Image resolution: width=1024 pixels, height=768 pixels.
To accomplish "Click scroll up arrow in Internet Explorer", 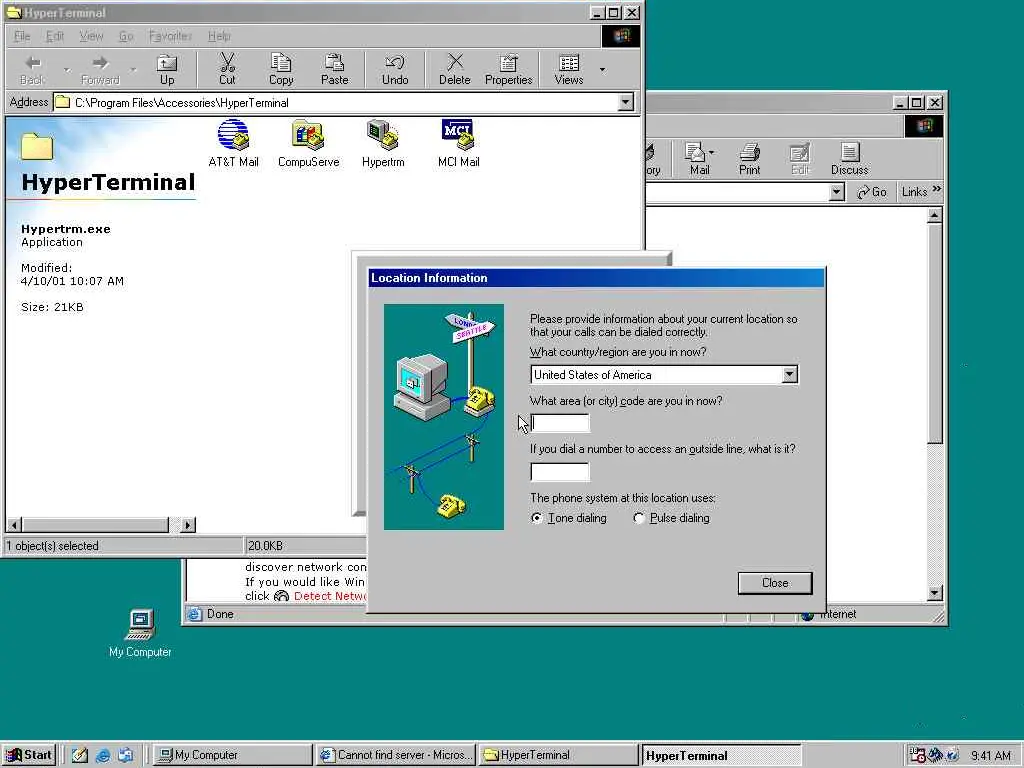I will (x=935, y=215).
